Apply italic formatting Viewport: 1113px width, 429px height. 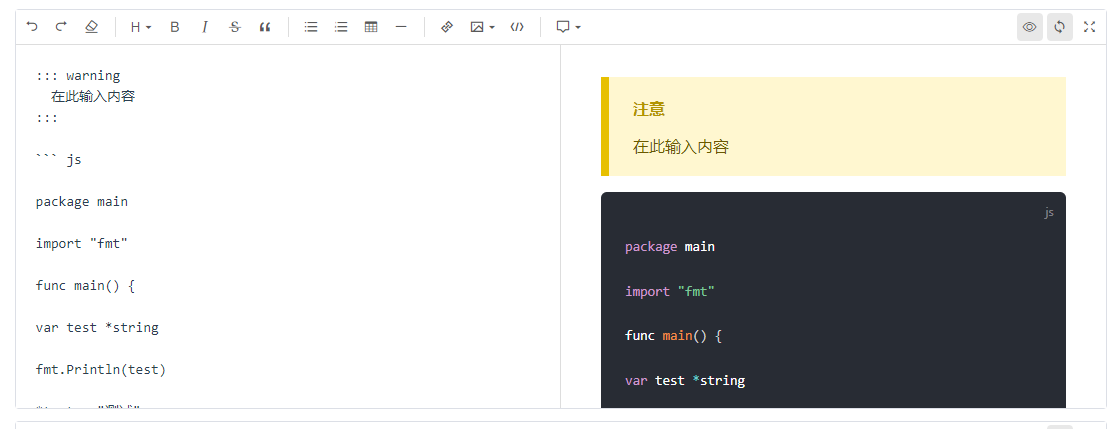(x=205, y=27)
